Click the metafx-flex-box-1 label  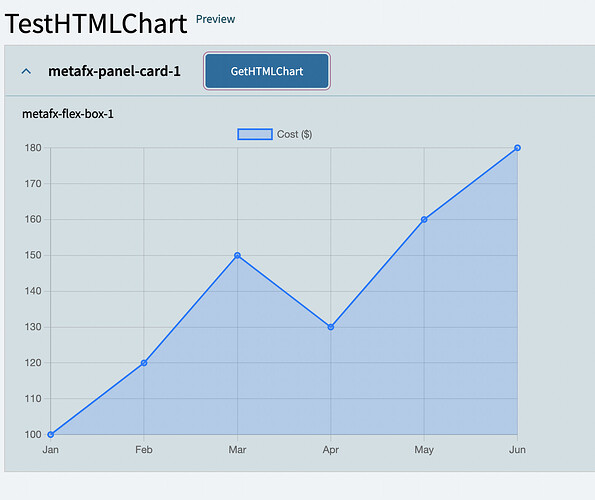[x=68, y=114]
